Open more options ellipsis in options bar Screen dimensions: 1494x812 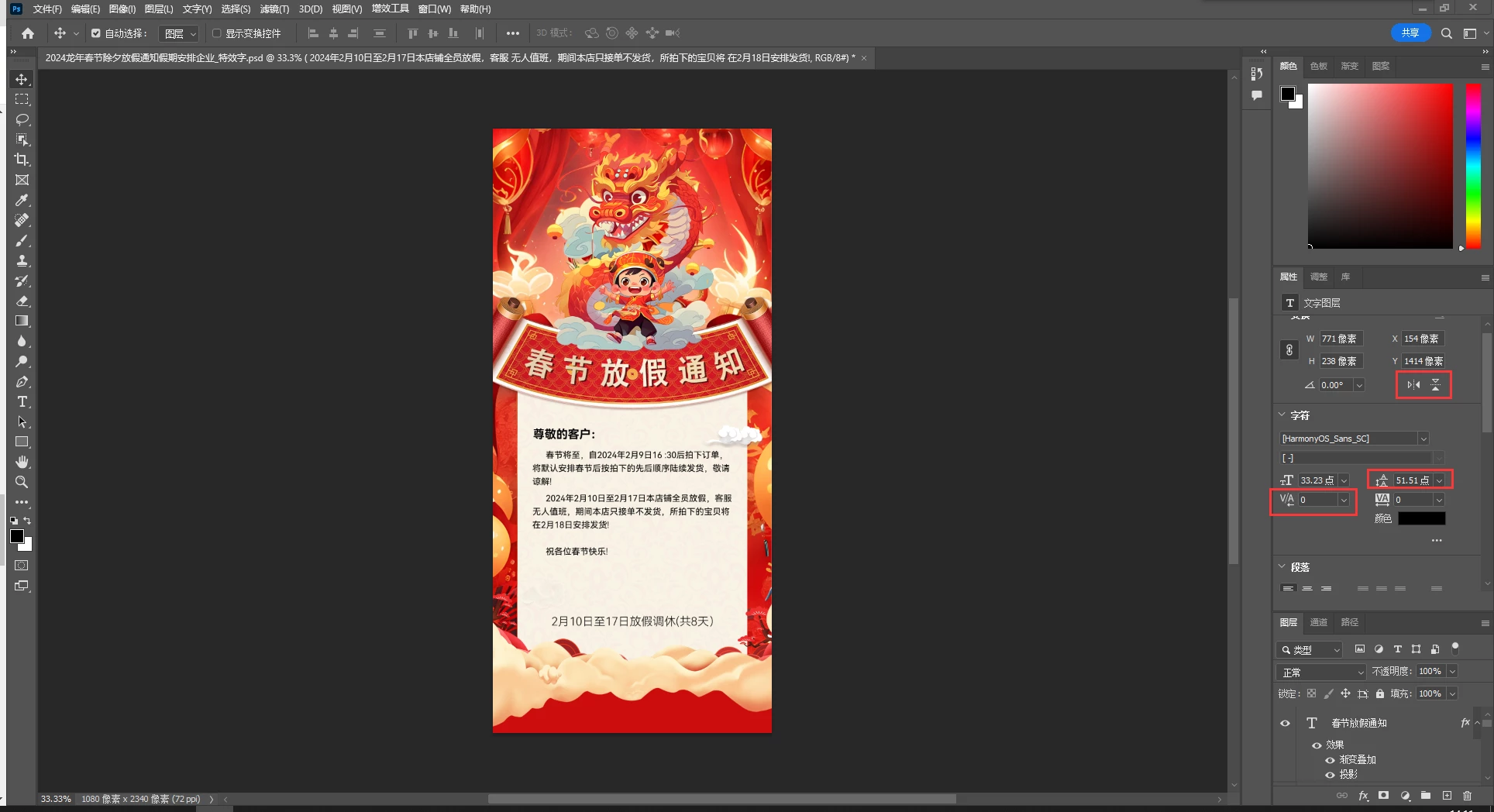[513, 33]
